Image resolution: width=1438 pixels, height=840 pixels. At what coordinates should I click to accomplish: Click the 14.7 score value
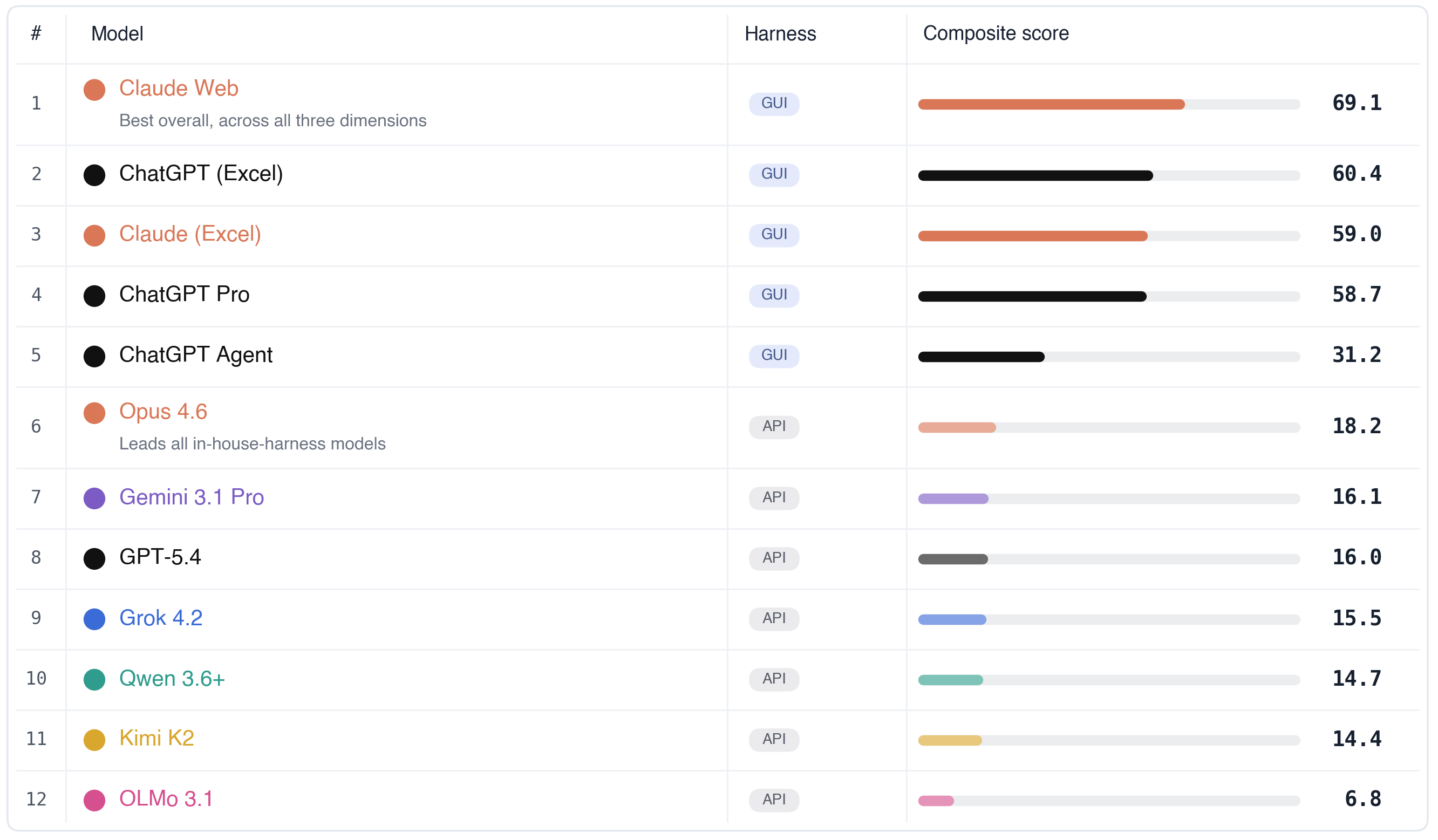[1357, 679]
